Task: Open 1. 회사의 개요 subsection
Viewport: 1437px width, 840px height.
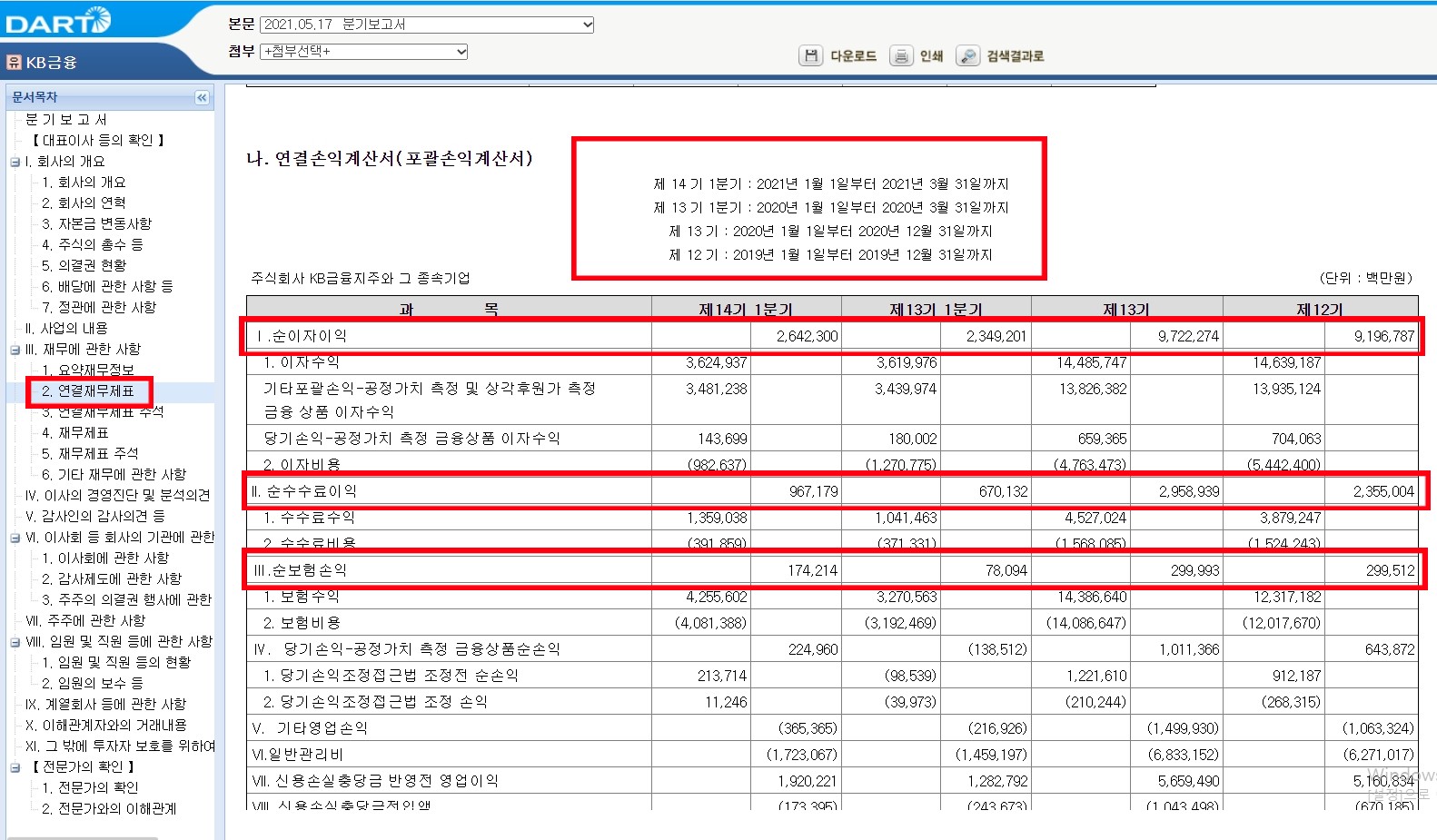Action: [x=84, y=182]
